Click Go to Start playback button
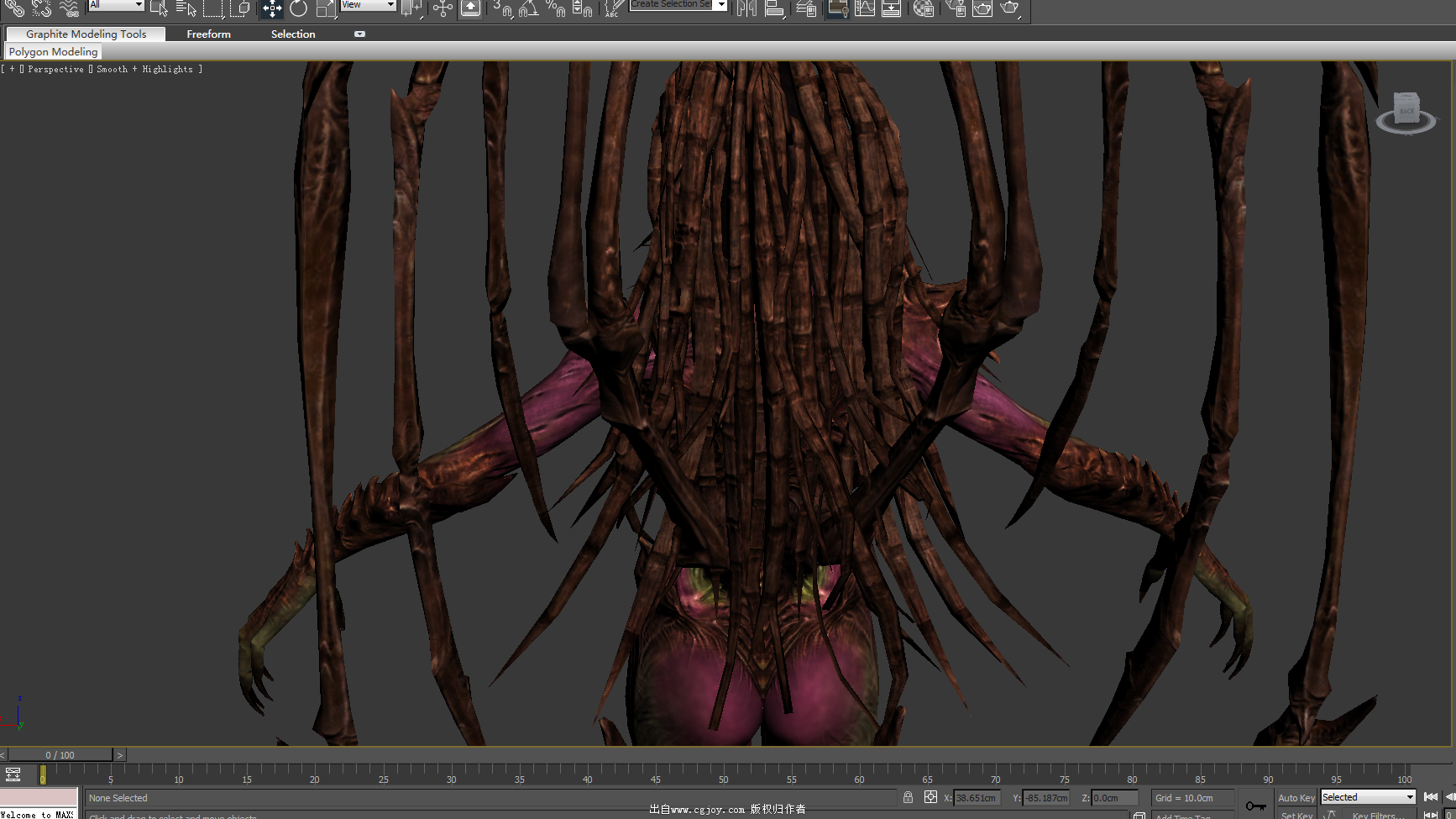 tap(1431, 797)
